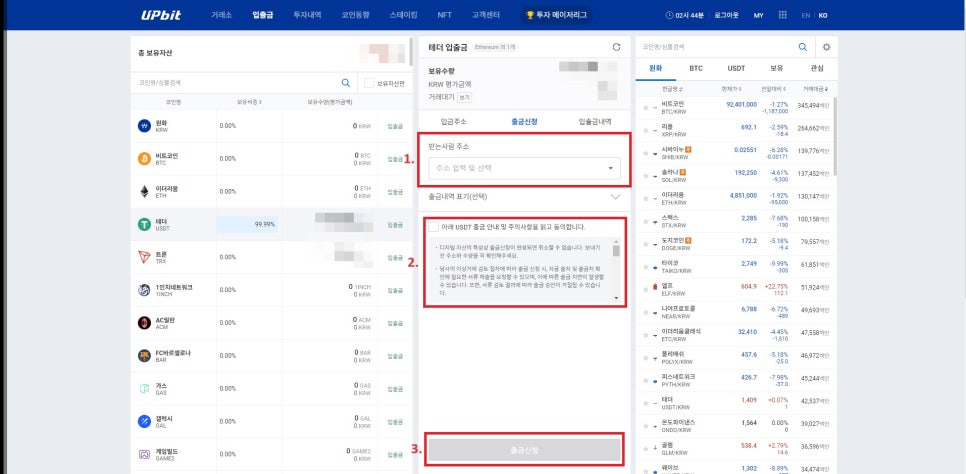Check the 보유자산만 checkbox
966x474 pixels.
tap(369, 83)
